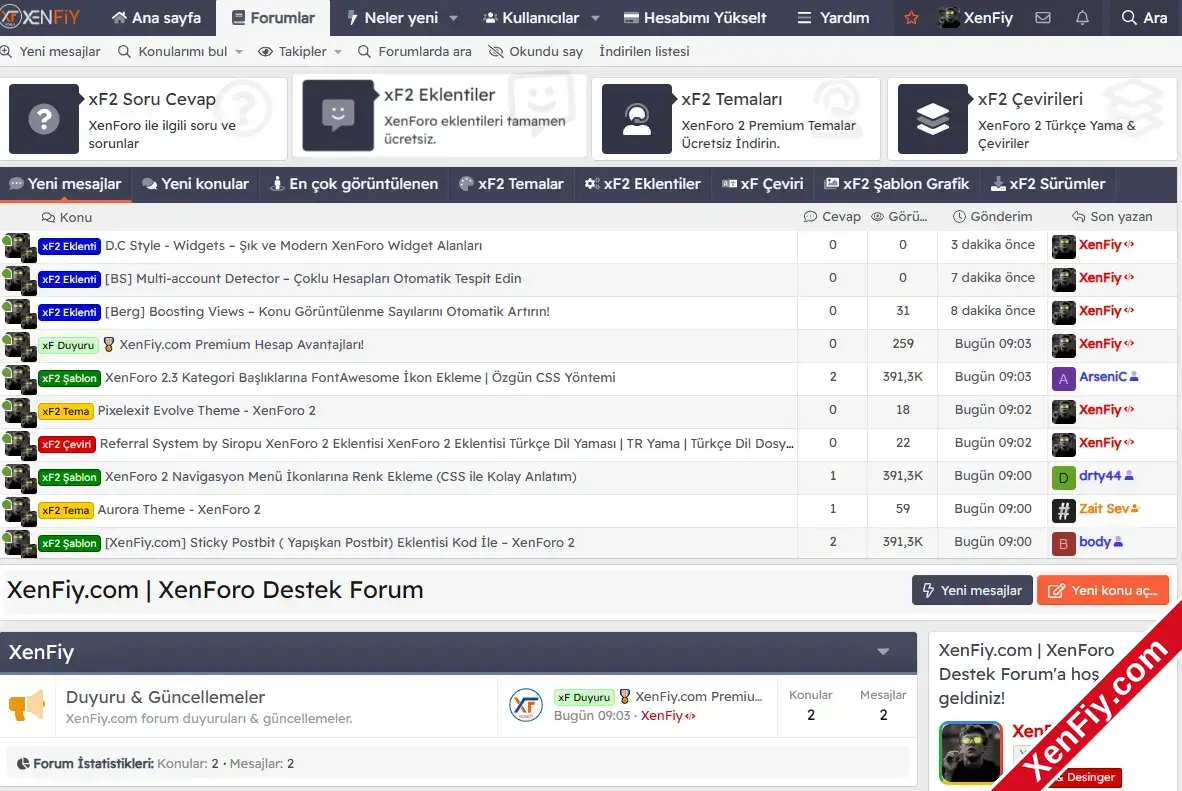Open Aurora Theme - XenForo 2 thread
This screenshot has width=1182, height=791.
(x=179, y=510)
